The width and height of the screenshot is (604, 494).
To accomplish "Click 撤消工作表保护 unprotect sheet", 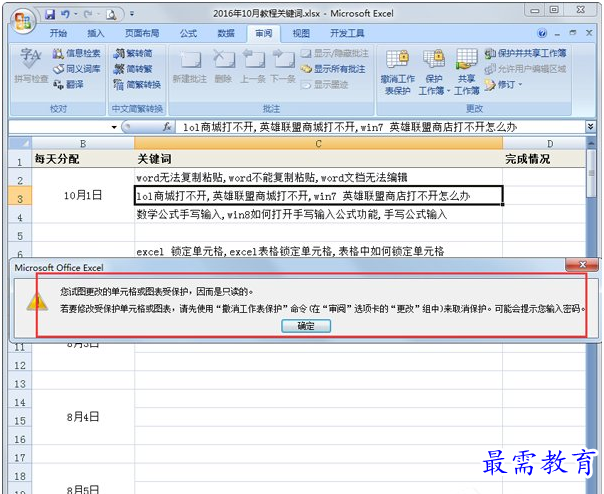I will [x=398, y=72].
